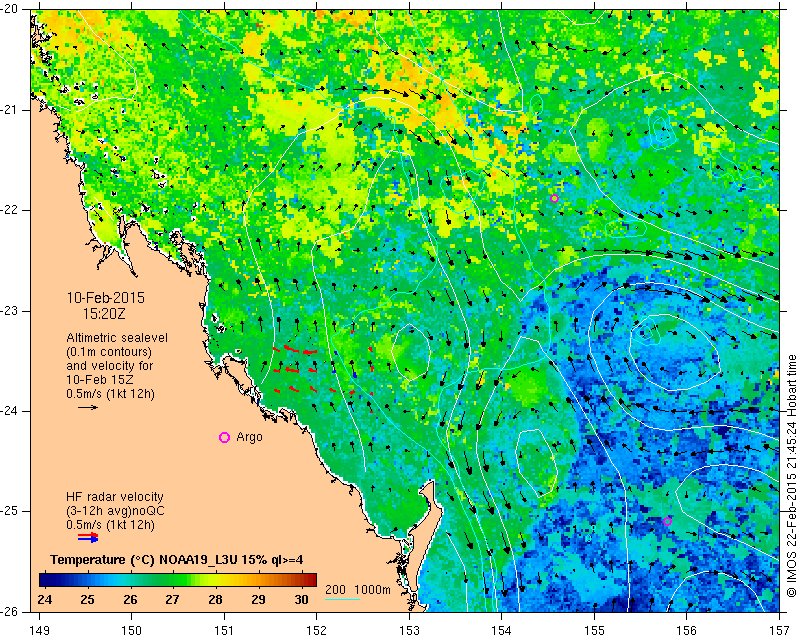Click the longitude axis label '150'

[132, 631]
